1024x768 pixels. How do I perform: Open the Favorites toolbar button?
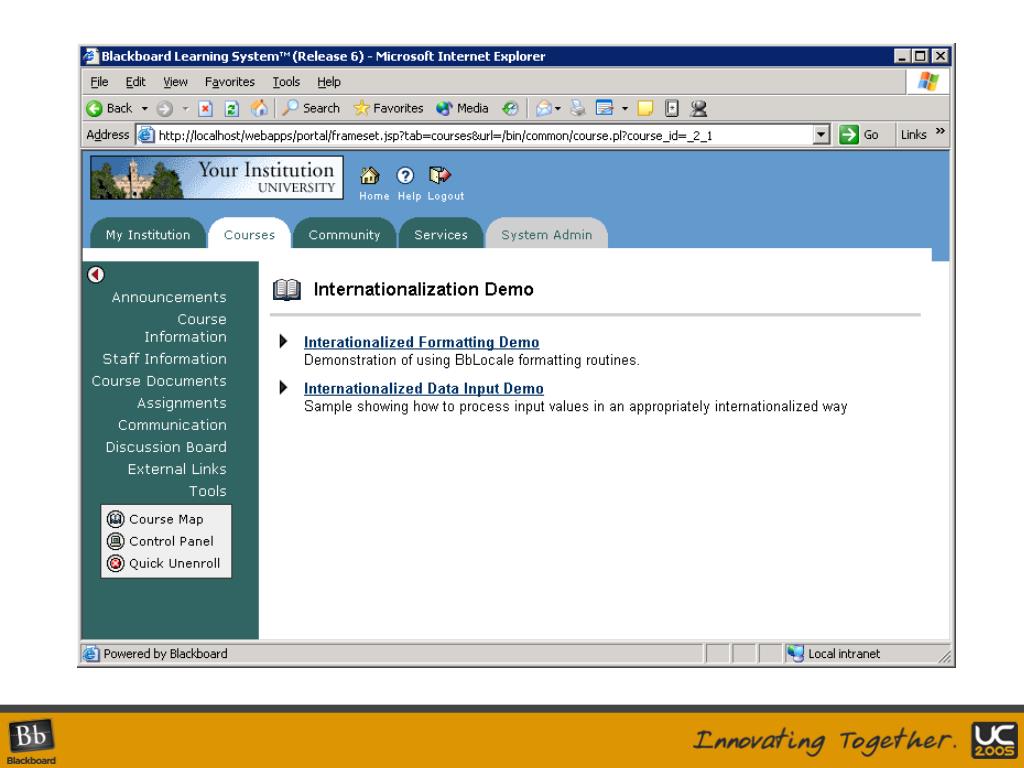pos(388,108)
